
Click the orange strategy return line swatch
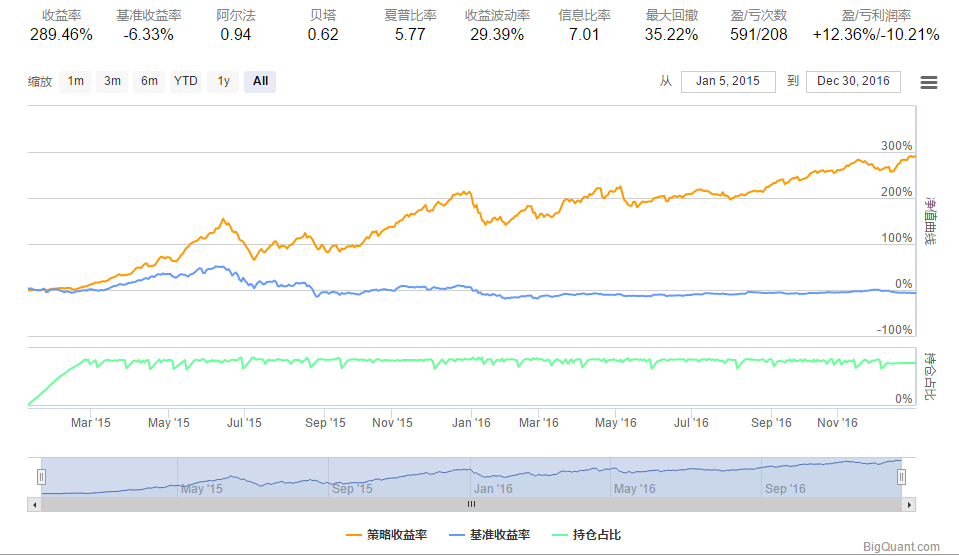click(353, 535)
